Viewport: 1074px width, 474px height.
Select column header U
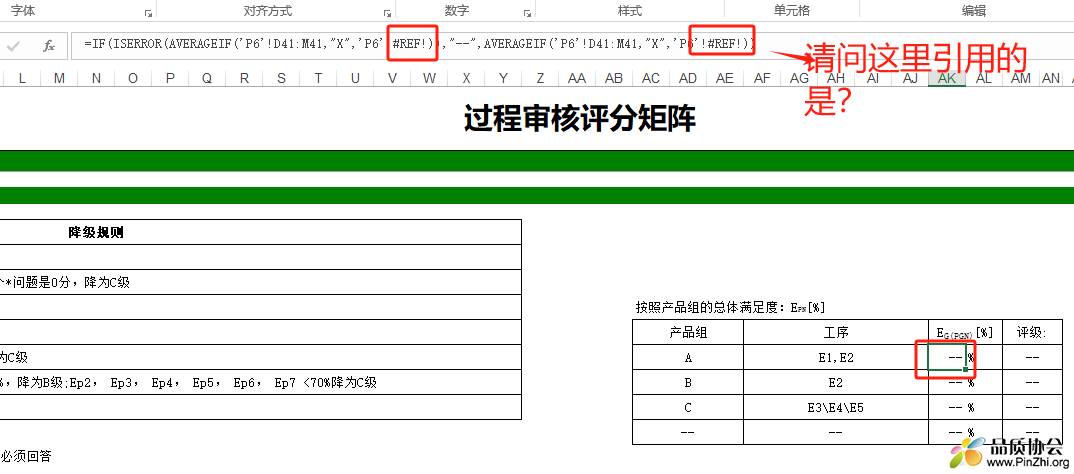tap(355, 78)
